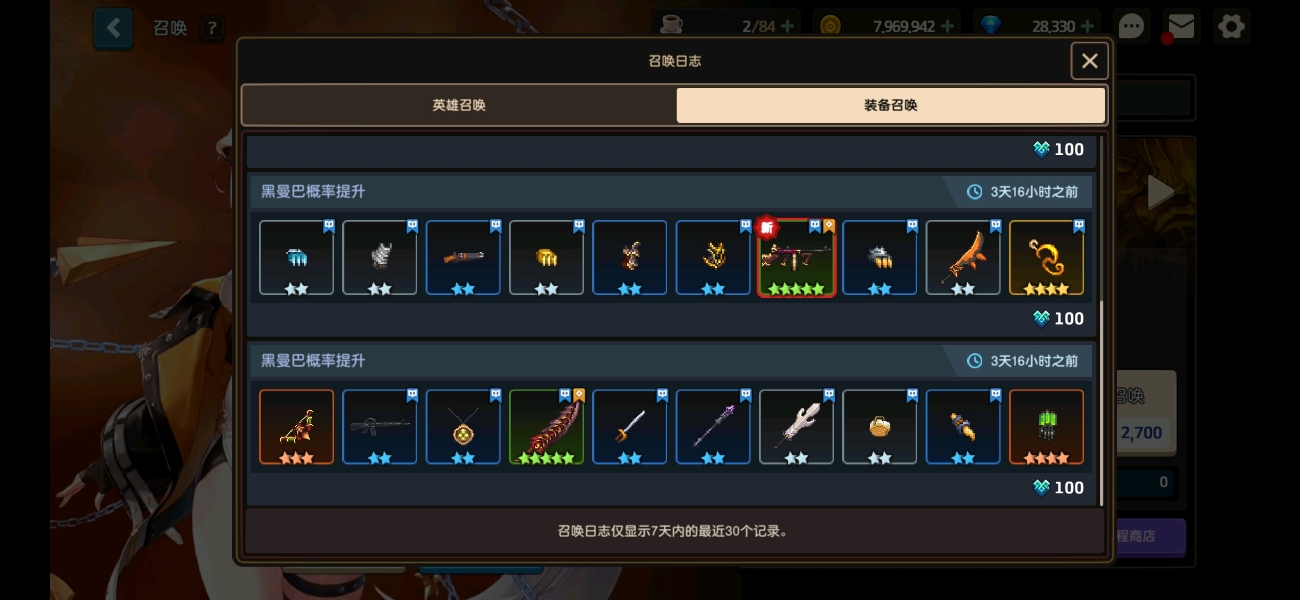Viewport: 1300px width, 600px height.
Task: Open the purple-tipped spear item
Action: [713, 427]
